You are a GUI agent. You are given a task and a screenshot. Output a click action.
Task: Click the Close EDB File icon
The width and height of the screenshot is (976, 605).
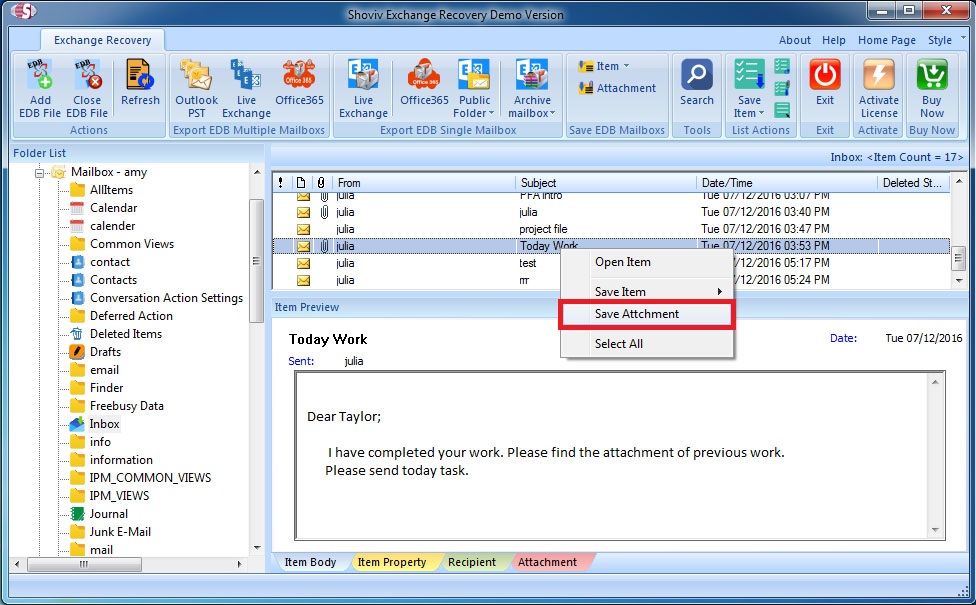87,78
